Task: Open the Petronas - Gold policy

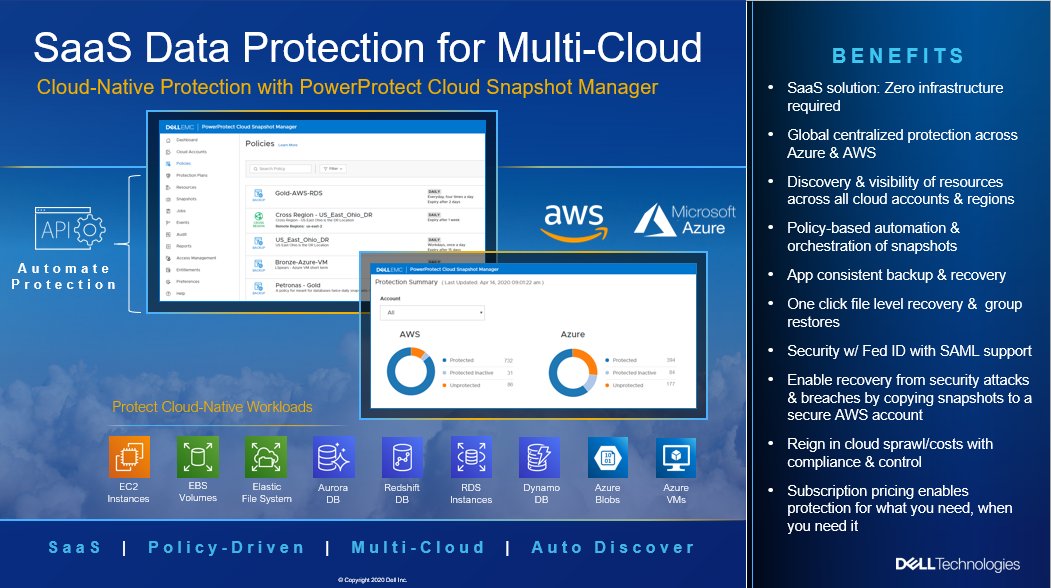Action: tap(298, 285)
